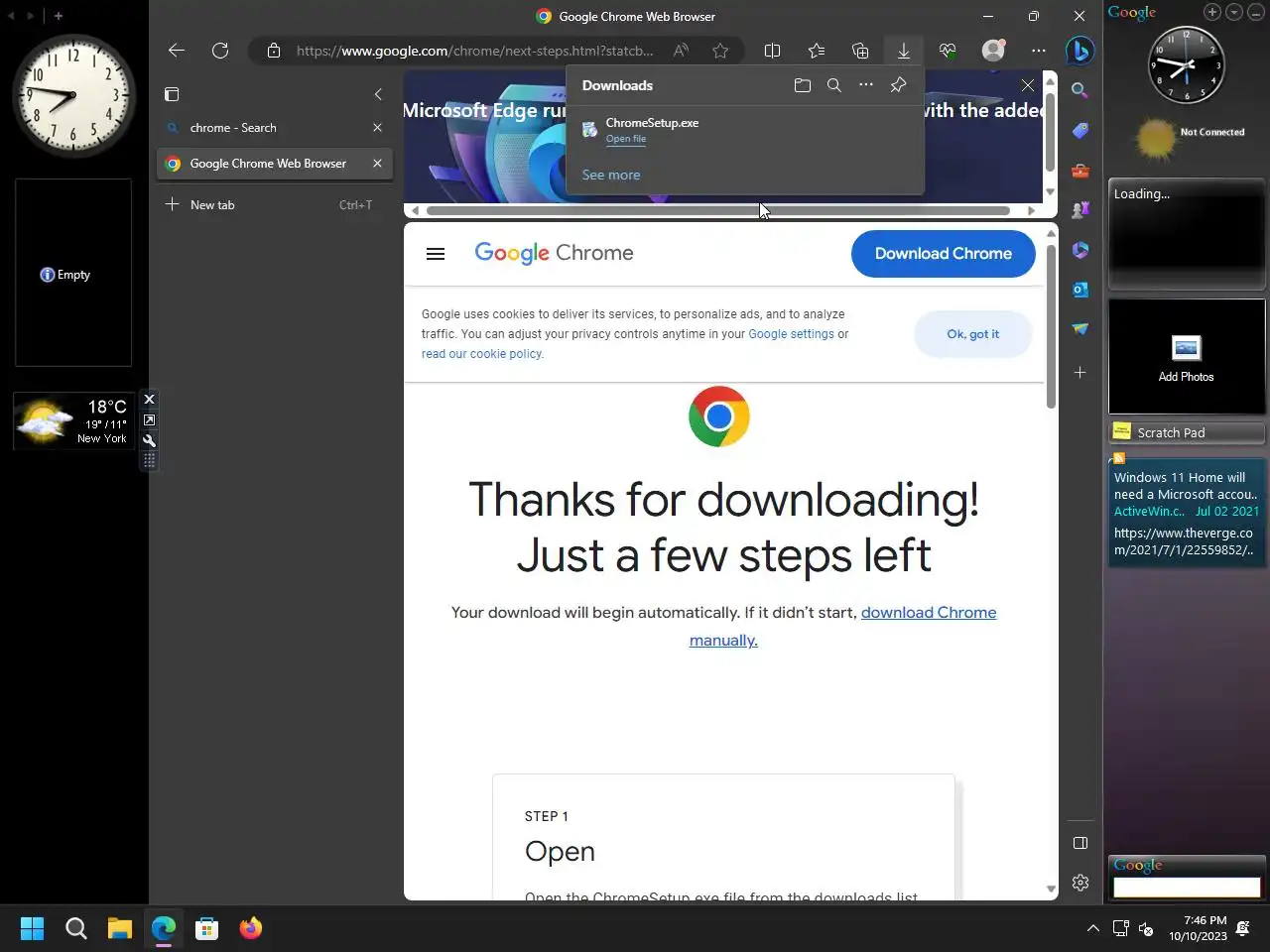Click the Downloads toolbar button
Viewport: 1270px width, 952px height.
click(x=904, y=51)
